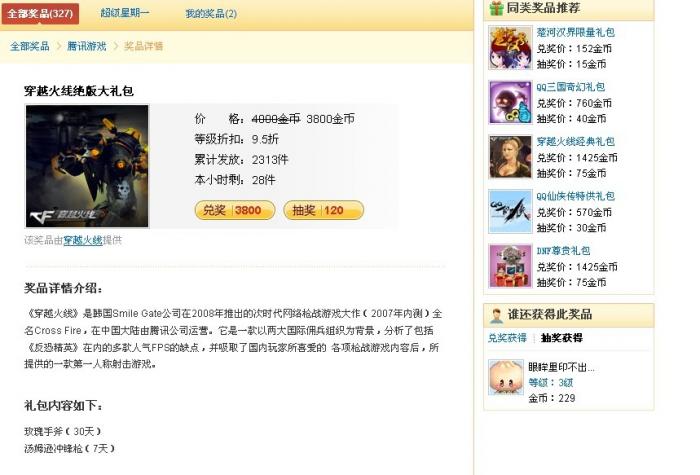Click the gift box icon beside 同类奖品推荐

pos(496,8)
